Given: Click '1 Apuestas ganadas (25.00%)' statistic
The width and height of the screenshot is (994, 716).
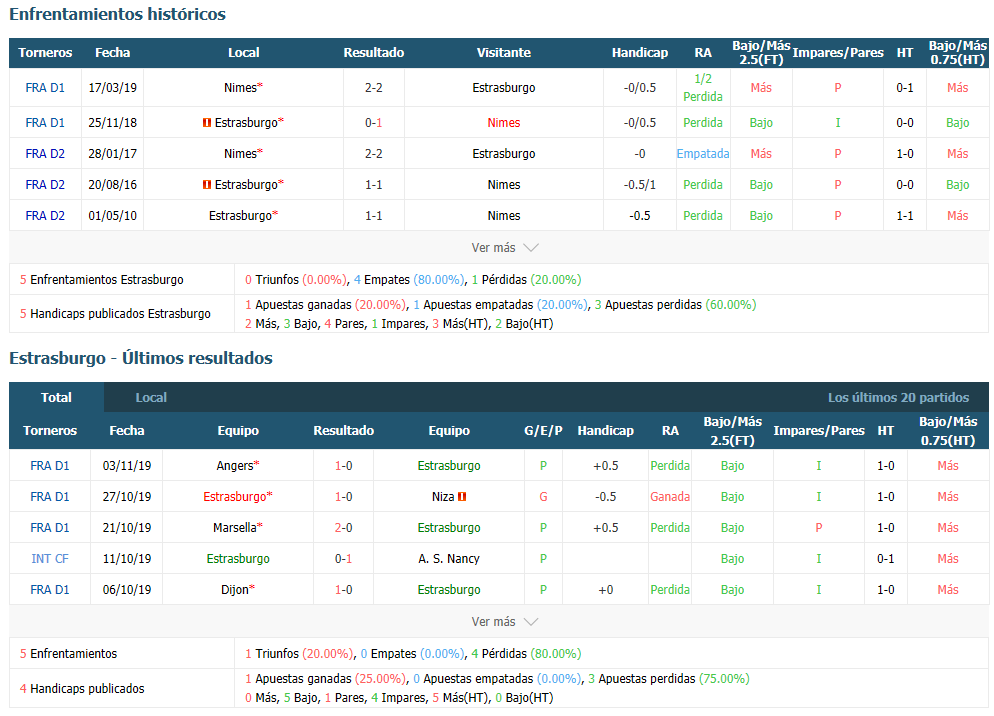Looking at the screenshot, I should click(325, 679).
